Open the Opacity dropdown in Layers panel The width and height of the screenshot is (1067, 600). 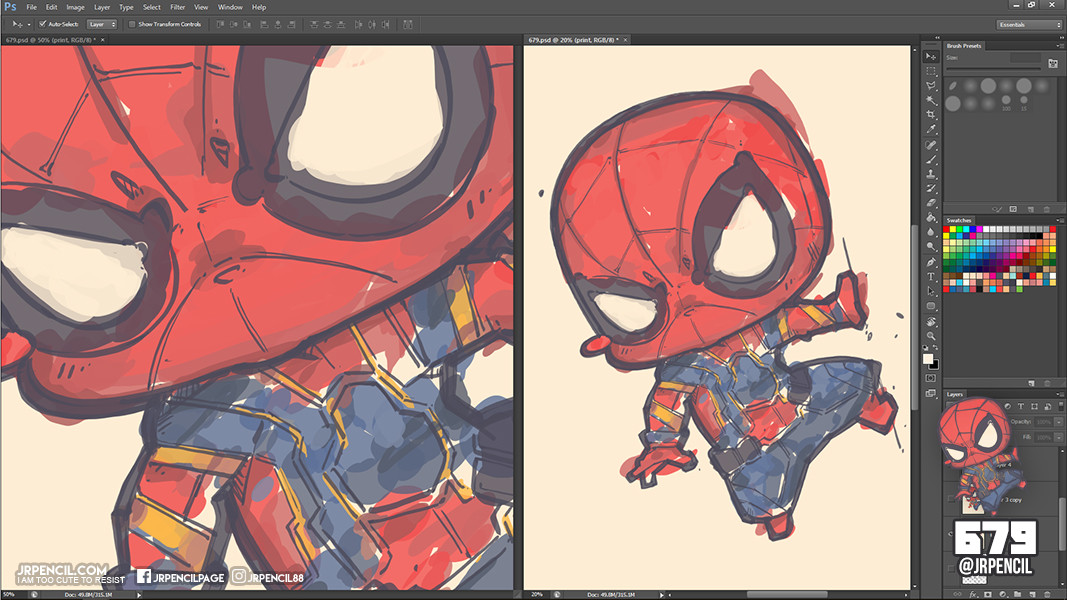pos(1059,422)
